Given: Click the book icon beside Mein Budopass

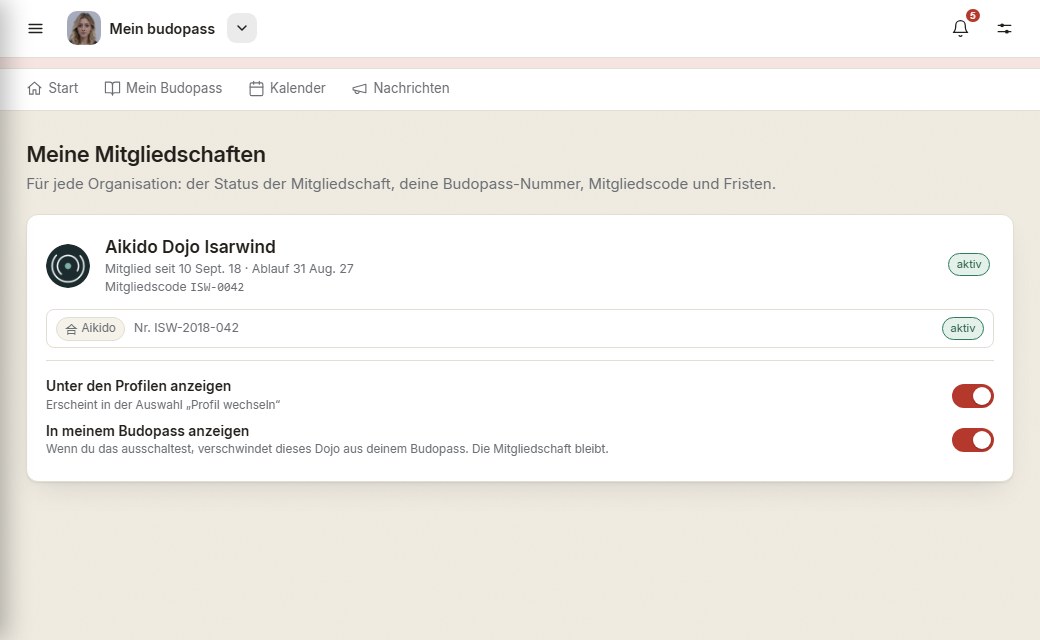Looking at the screenshot, I should pos(112,88).
